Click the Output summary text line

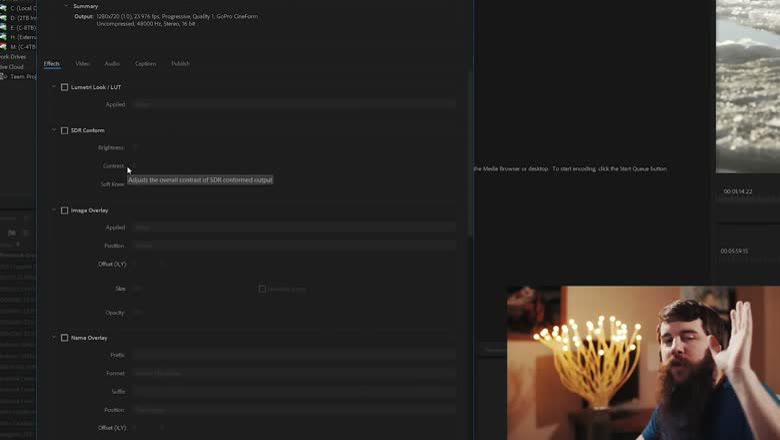pyautogui.click(x=177, y=16)
